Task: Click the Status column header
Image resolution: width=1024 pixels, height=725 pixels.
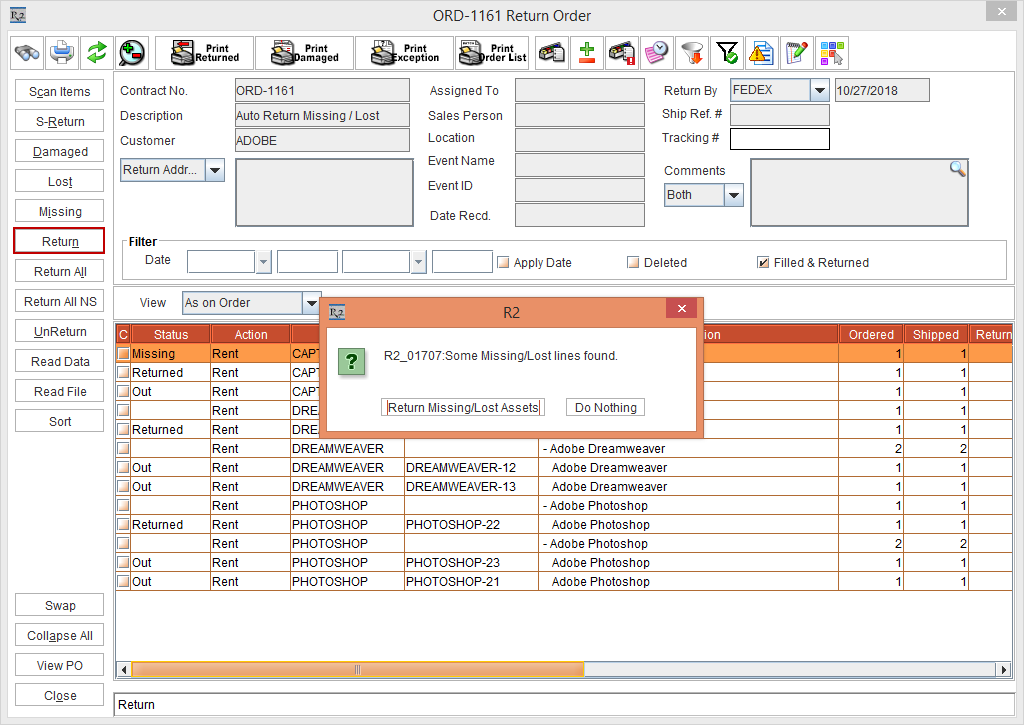Action: coord(170,335)
